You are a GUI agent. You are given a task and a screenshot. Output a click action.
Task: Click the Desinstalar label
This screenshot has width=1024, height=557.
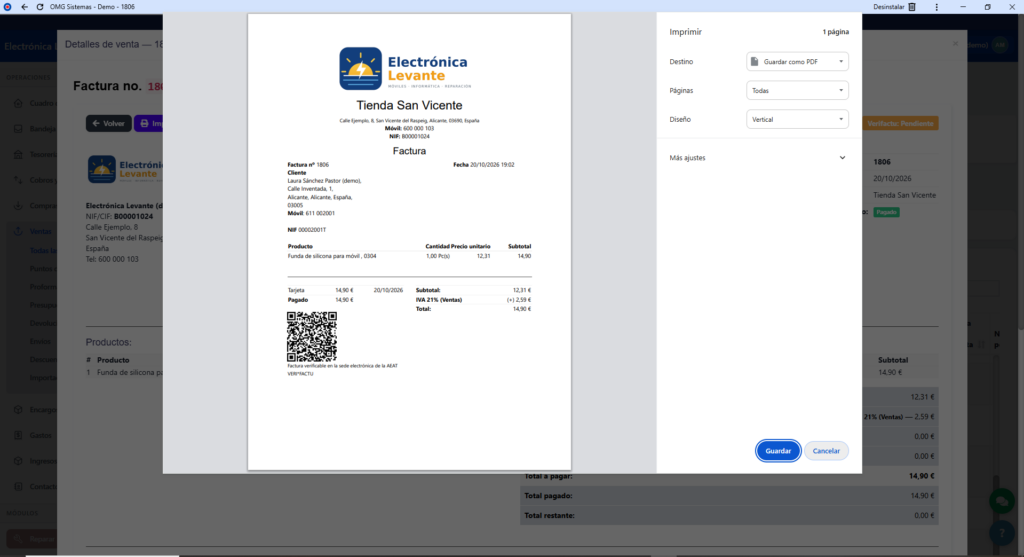(x=889, y=7)
